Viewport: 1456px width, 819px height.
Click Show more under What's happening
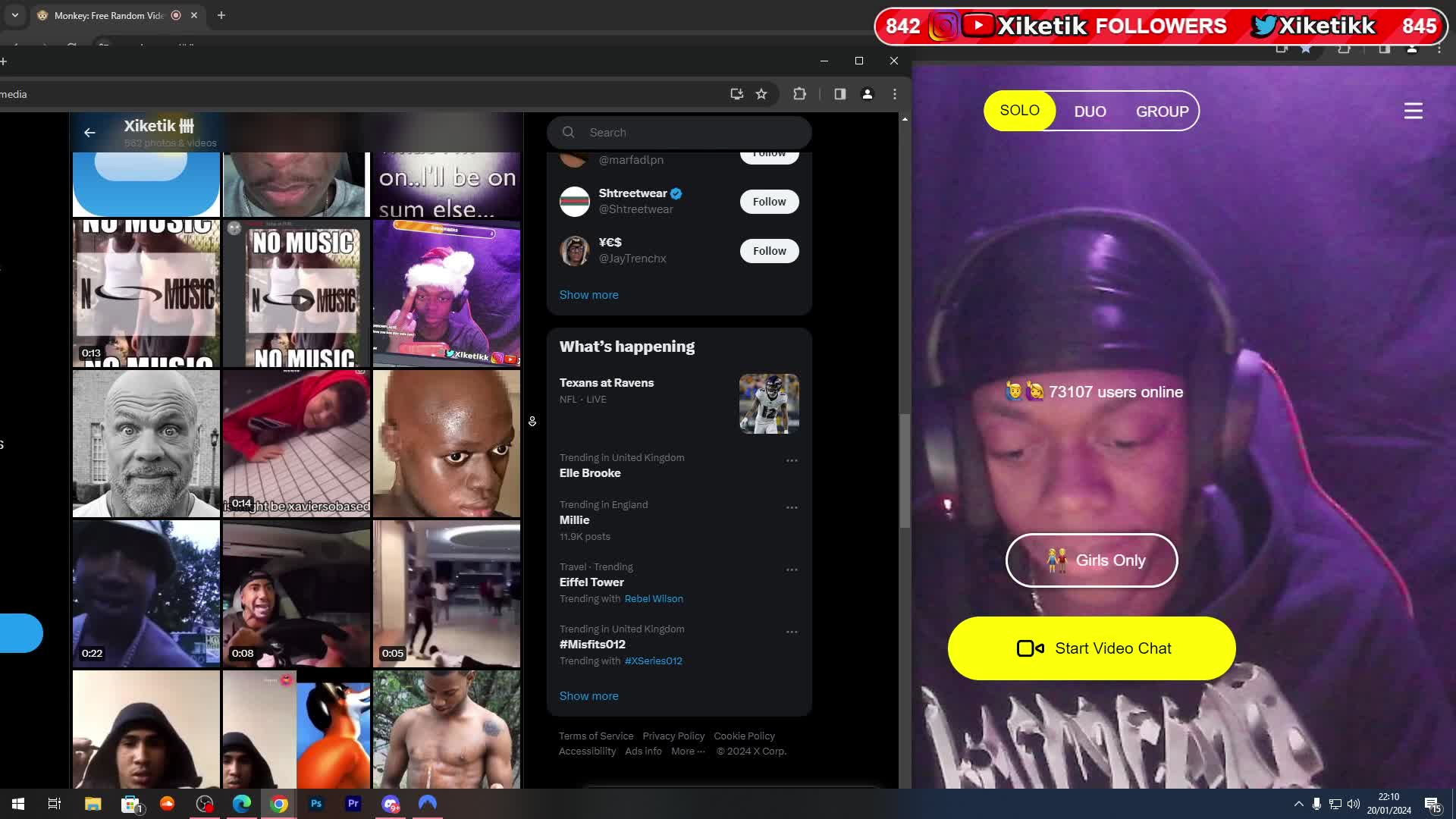point(588,696)
